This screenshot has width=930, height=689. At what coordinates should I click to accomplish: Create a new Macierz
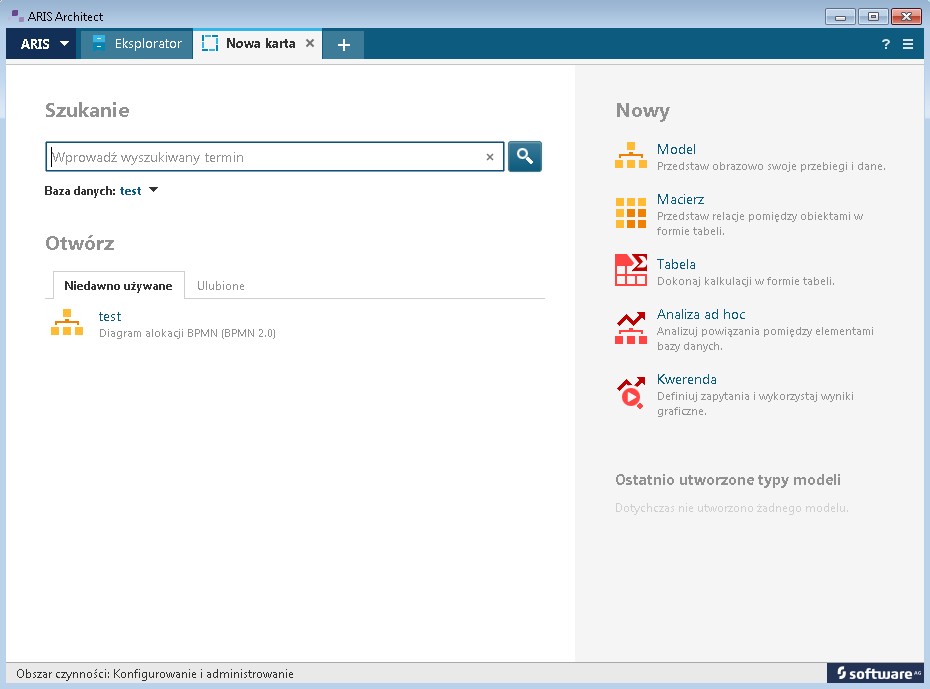[x=680, y=199]
